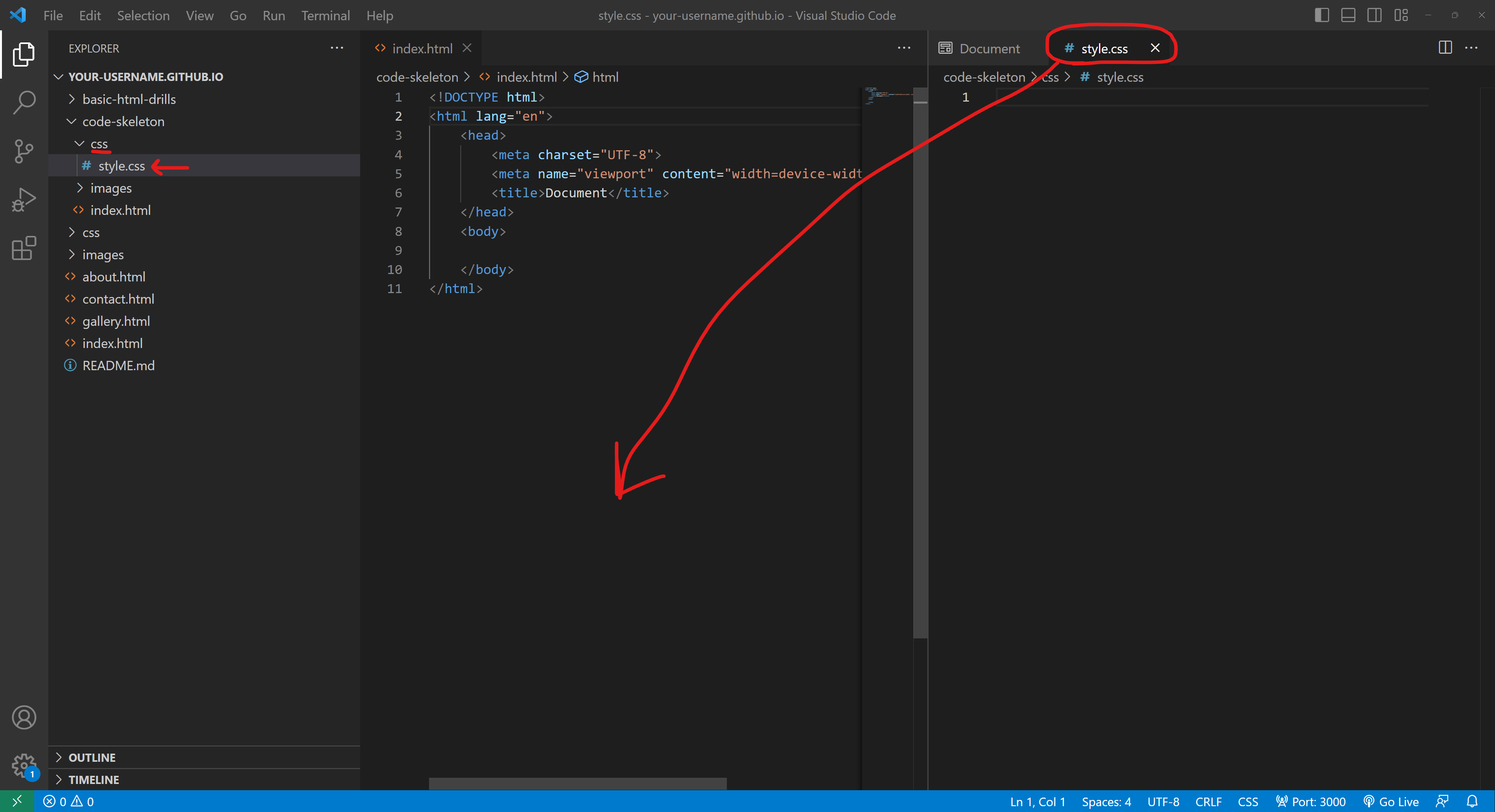Open the View menu
The height and width of the screenshot is (812, 1495).
tap(200, 16)
